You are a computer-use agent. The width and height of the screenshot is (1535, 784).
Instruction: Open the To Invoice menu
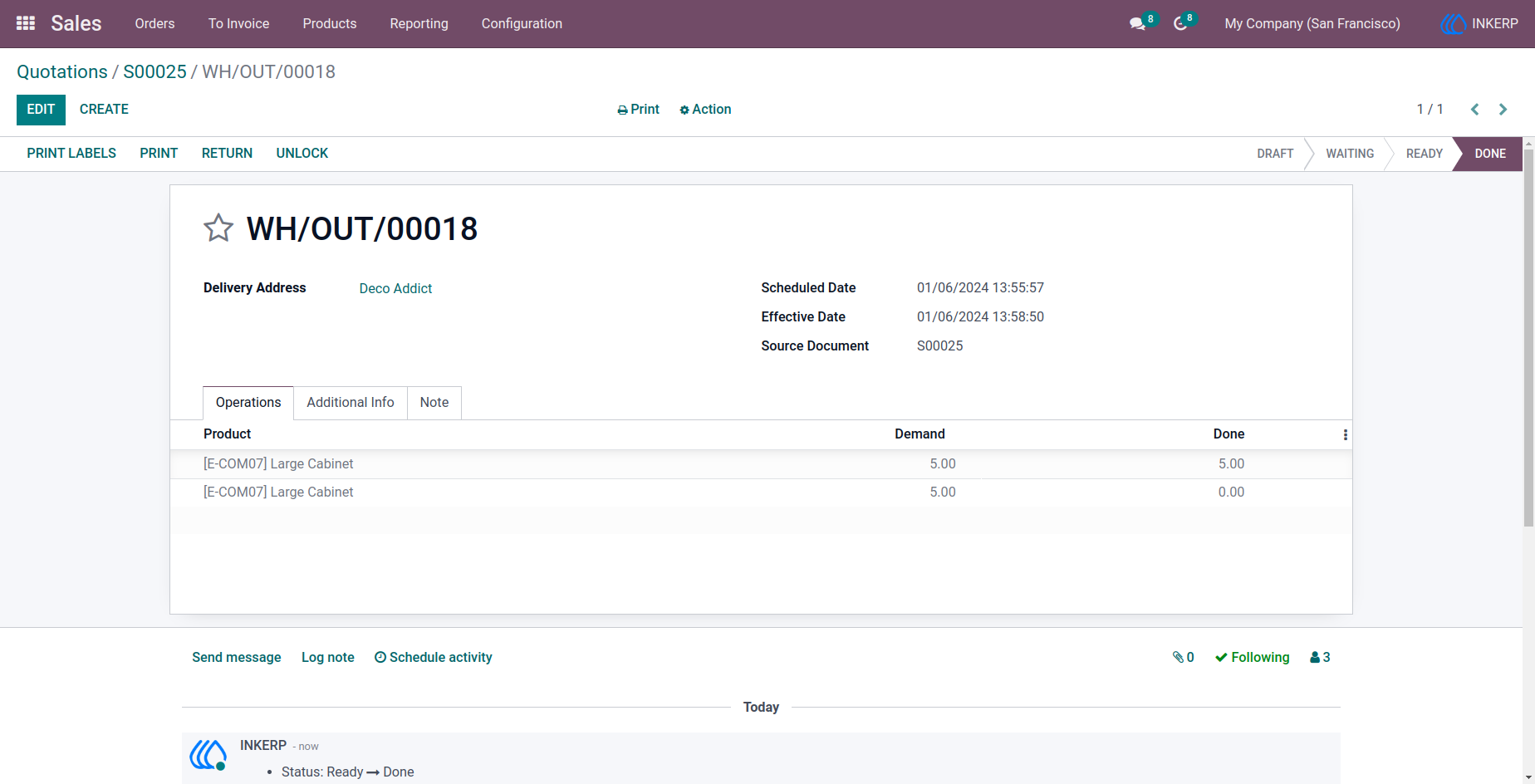point(238,23)
